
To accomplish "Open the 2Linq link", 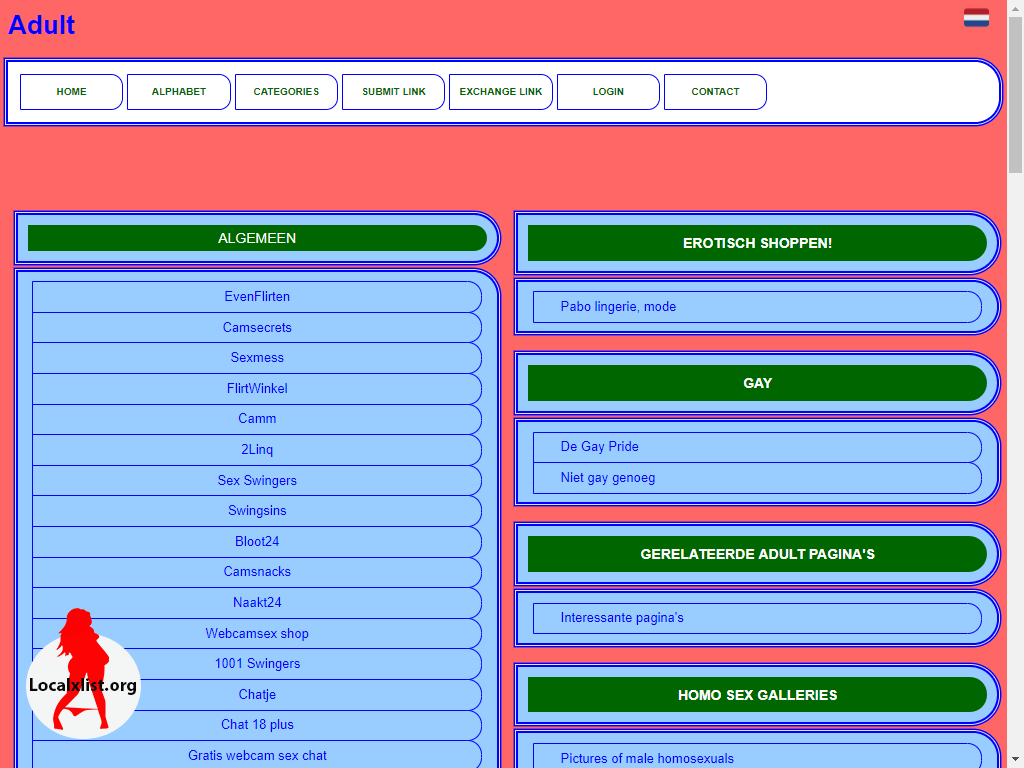I will click(257, 449).
